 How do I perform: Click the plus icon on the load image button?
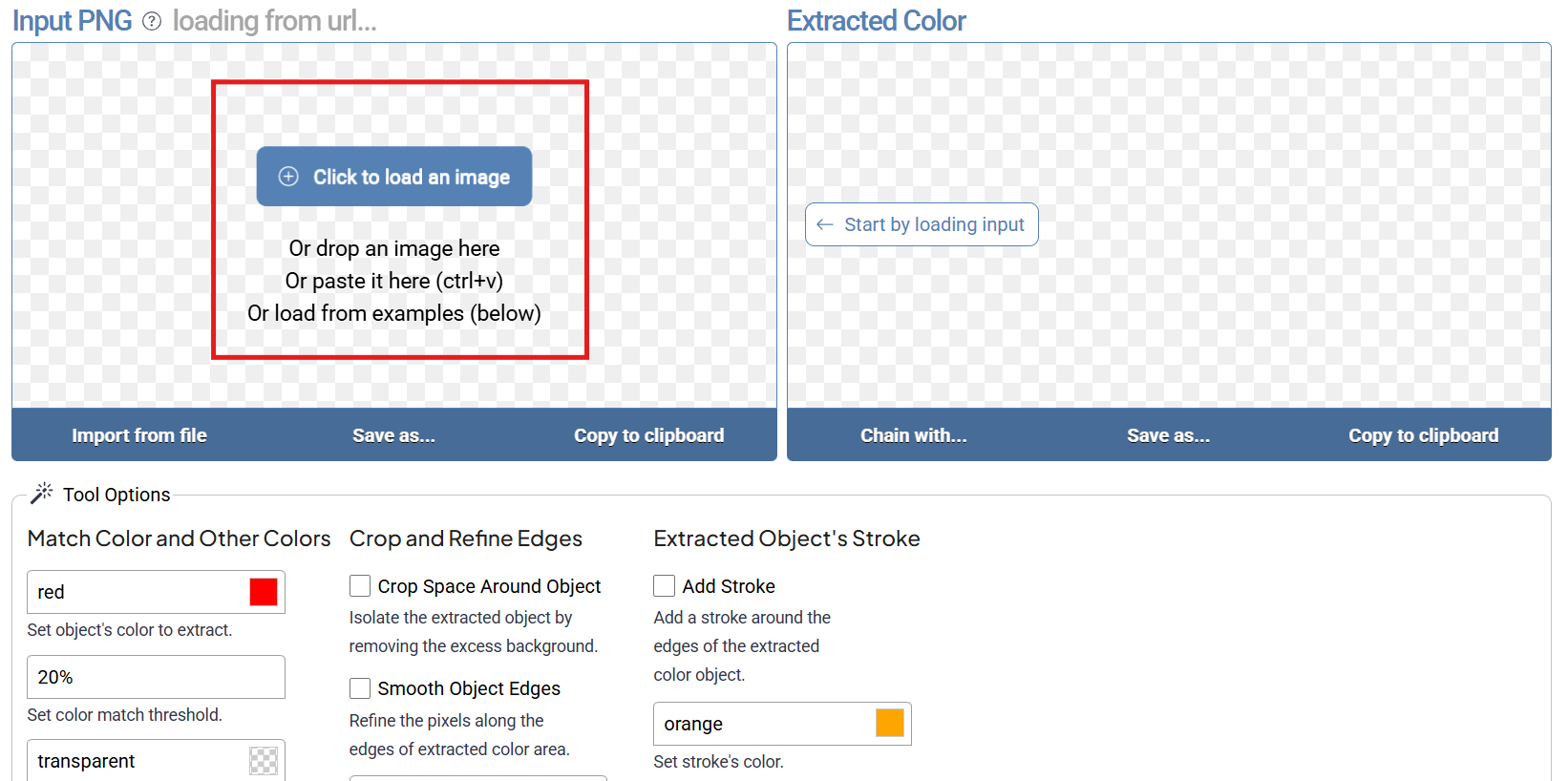288,177
